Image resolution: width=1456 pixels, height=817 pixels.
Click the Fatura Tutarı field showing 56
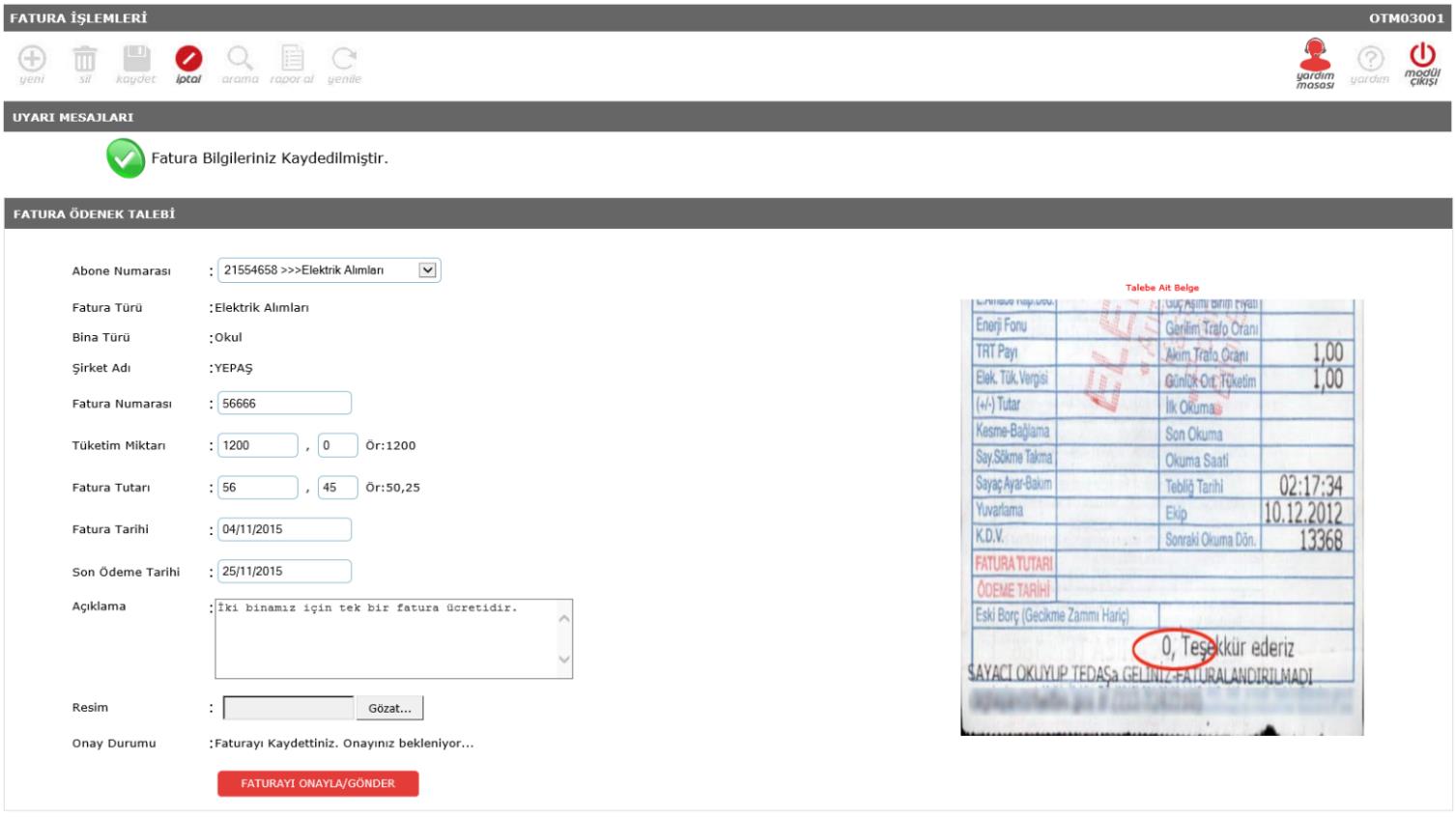(x=258, y=488)
